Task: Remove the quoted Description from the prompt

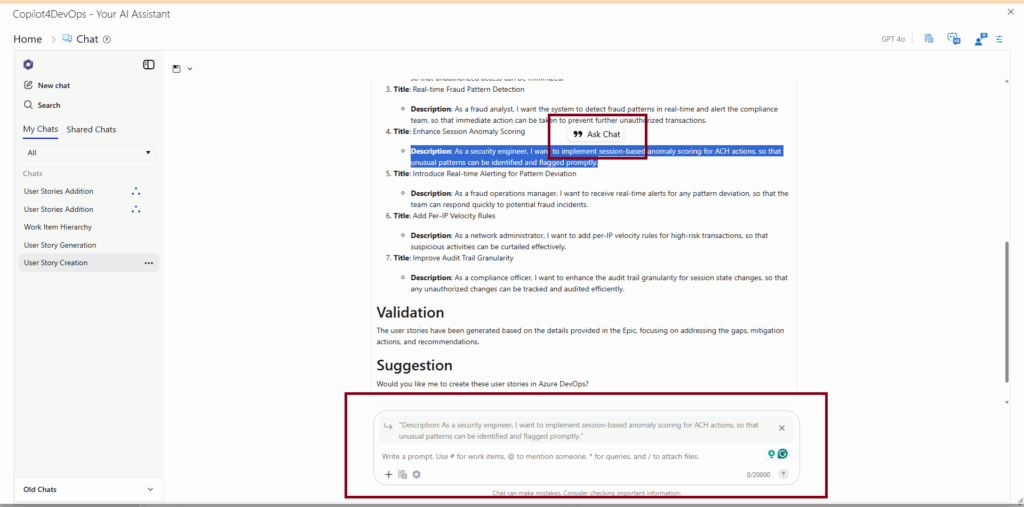Action: pyautogui.click(x=782, y=428)
